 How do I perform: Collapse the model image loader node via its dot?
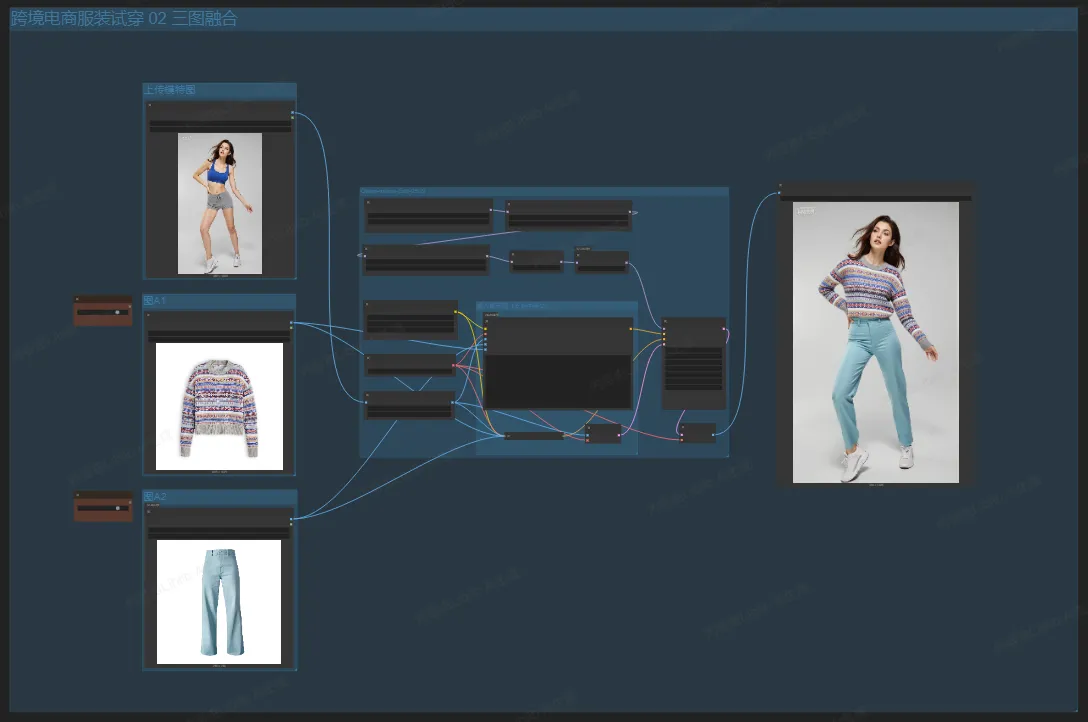click(x=150, y=105)
